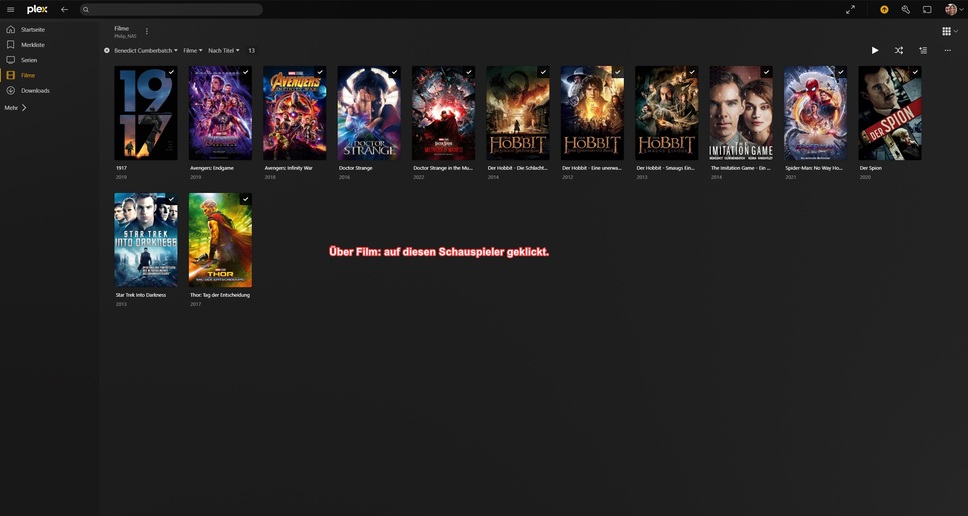Shuffle the filtered movies
The width and height of the screenshot is (968, 516).
[899, 51]
